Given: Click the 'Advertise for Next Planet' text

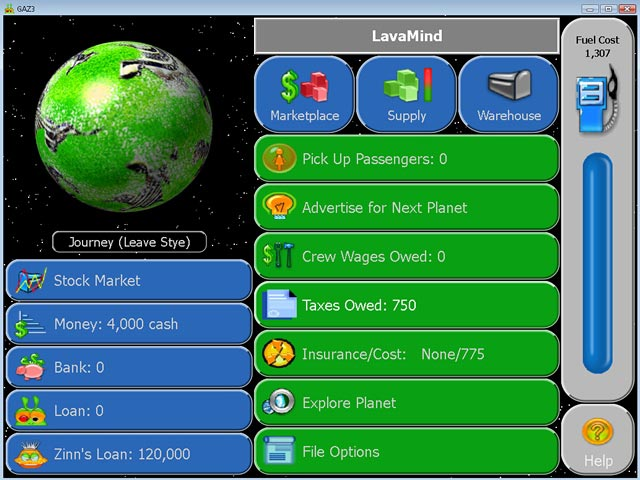Looking at the screenshot, I should pos(384,208).
